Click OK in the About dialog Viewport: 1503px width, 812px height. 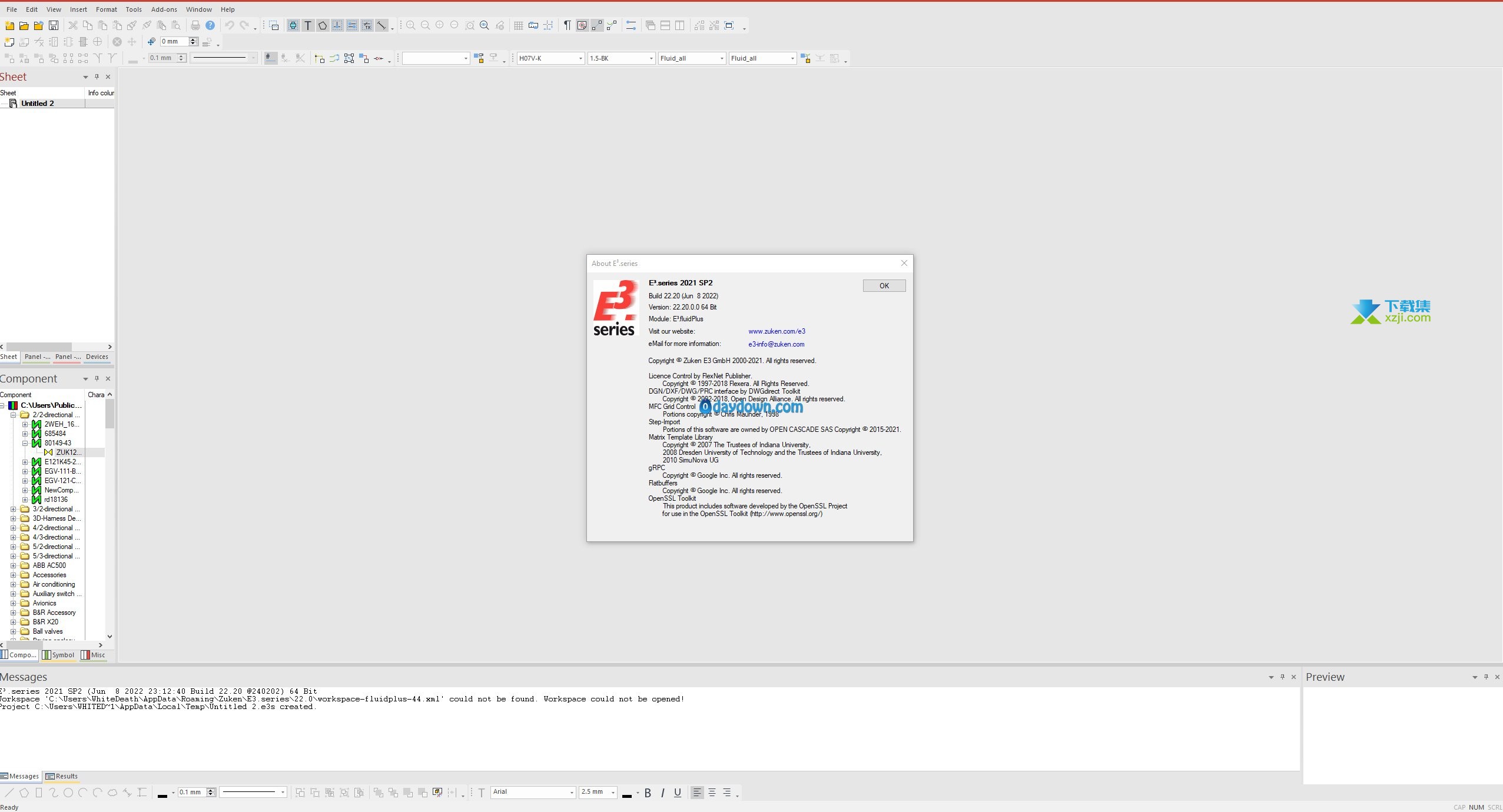pos(884,286)
